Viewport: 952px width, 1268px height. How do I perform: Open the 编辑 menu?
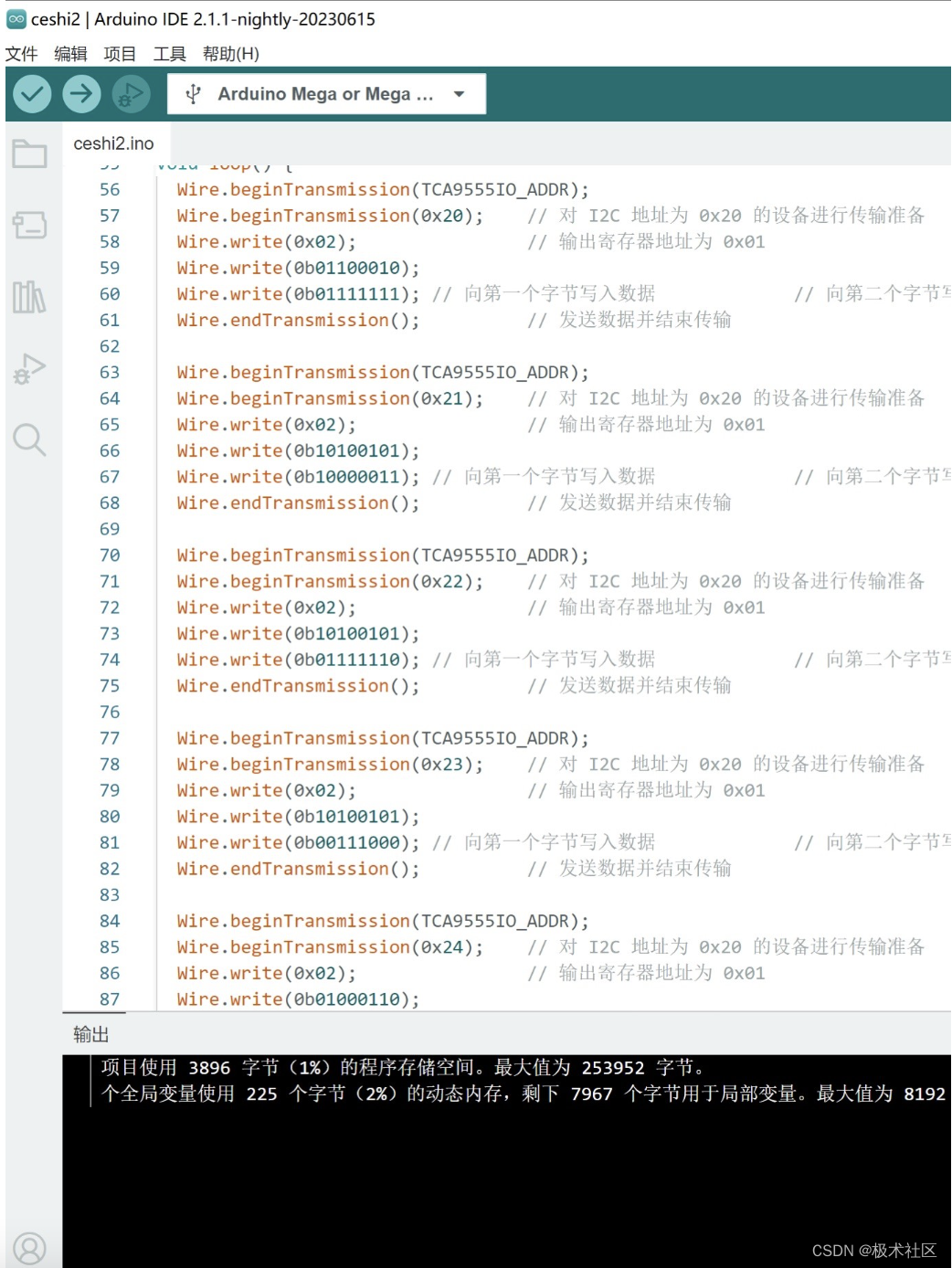(x=72, y=53)
